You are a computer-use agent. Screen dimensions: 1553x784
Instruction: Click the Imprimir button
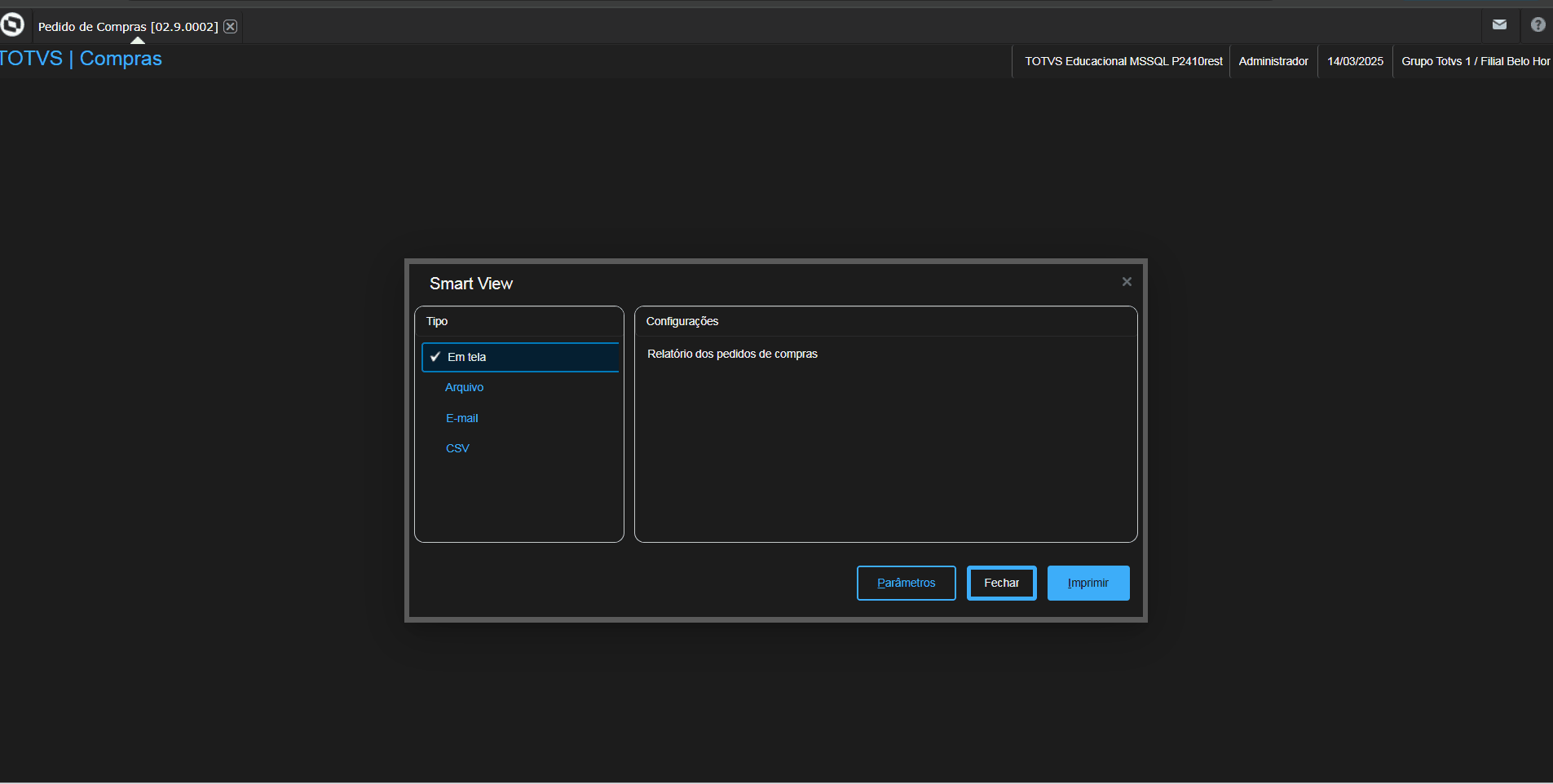[1088, 583]
